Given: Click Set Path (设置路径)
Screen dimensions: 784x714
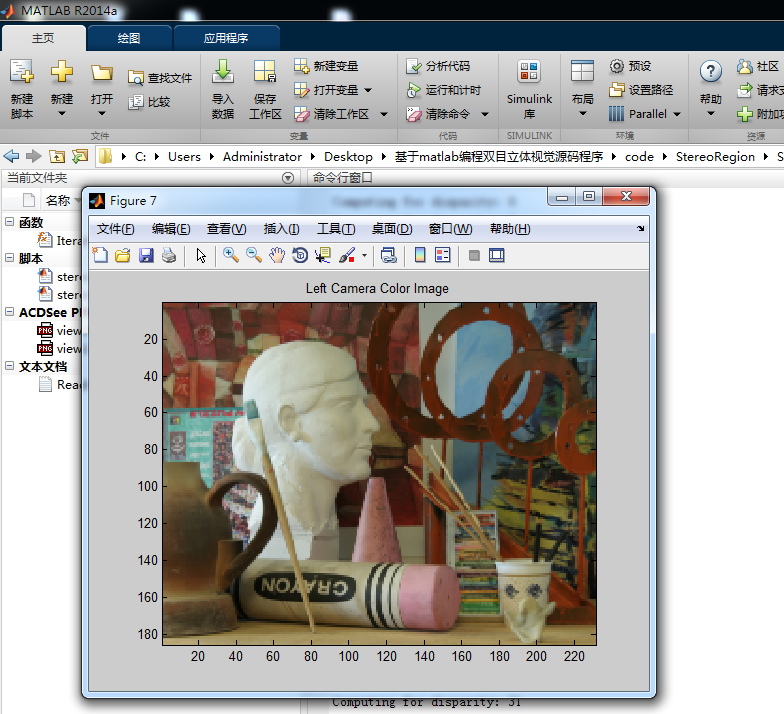Looking at the screenshot, I should 641,90.
